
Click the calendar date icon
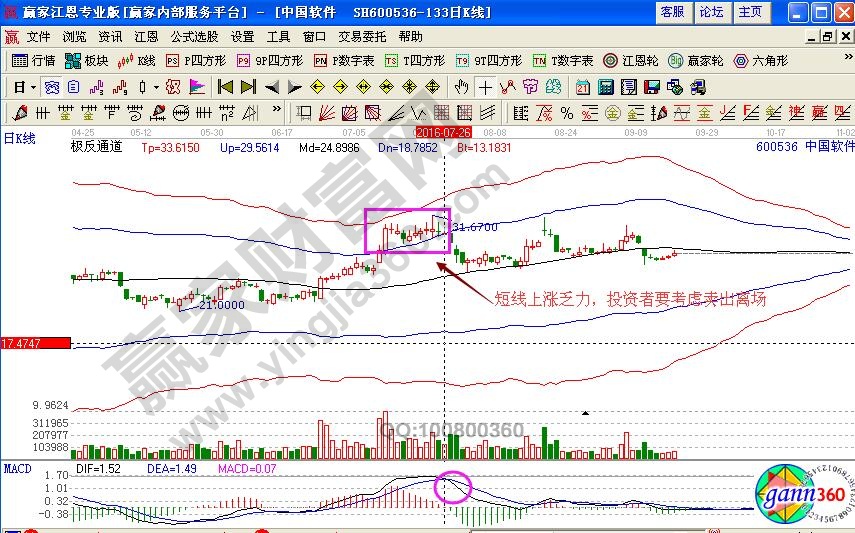coord(582,87)
